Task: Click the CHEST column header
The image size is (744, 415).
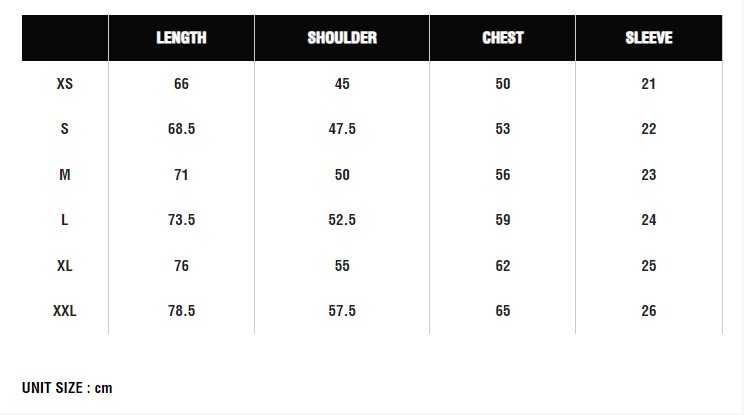Action: (x=502, y=38)
